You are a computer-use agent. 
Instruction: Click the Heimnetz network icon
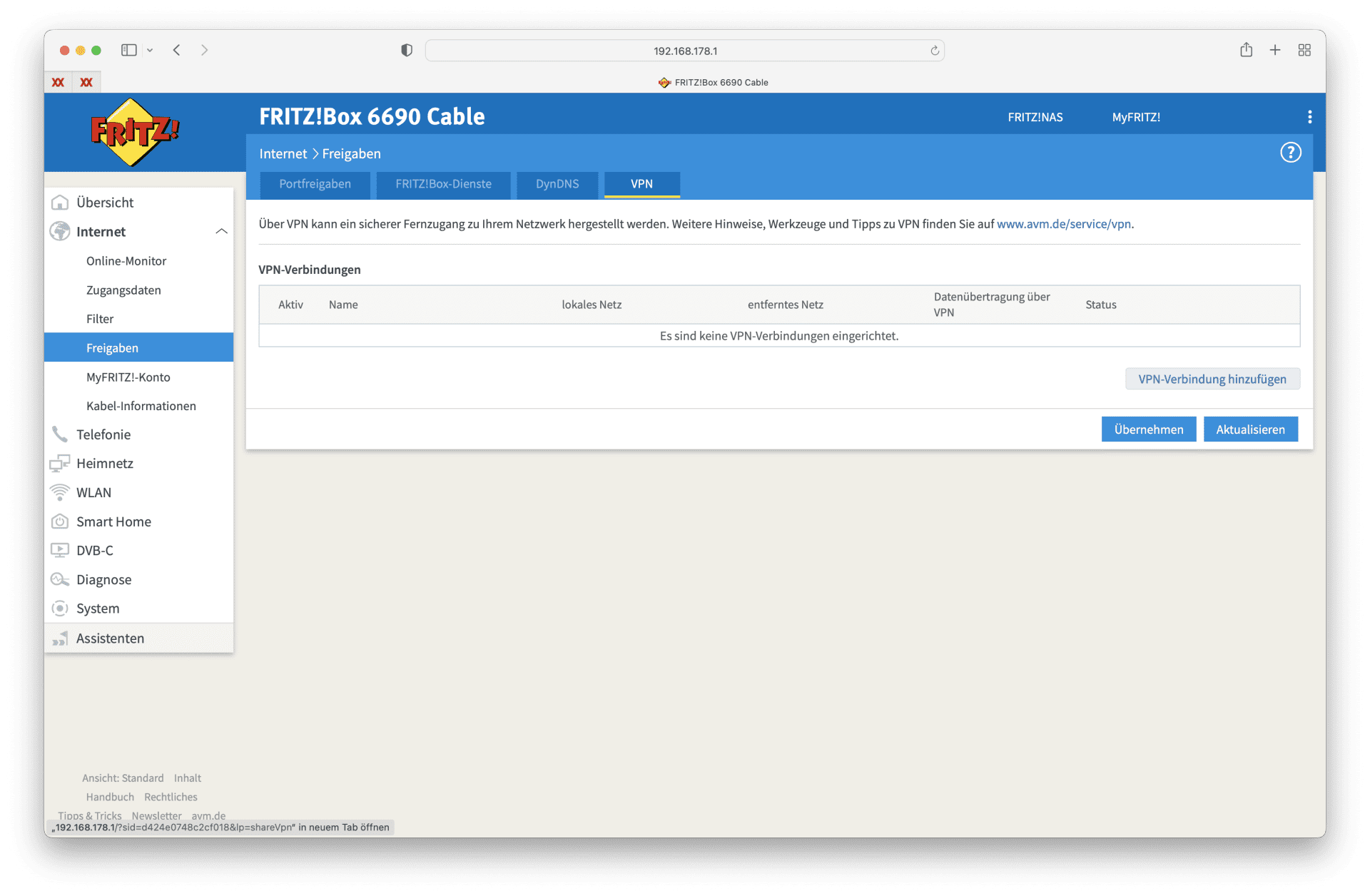[x=60, y=464]
